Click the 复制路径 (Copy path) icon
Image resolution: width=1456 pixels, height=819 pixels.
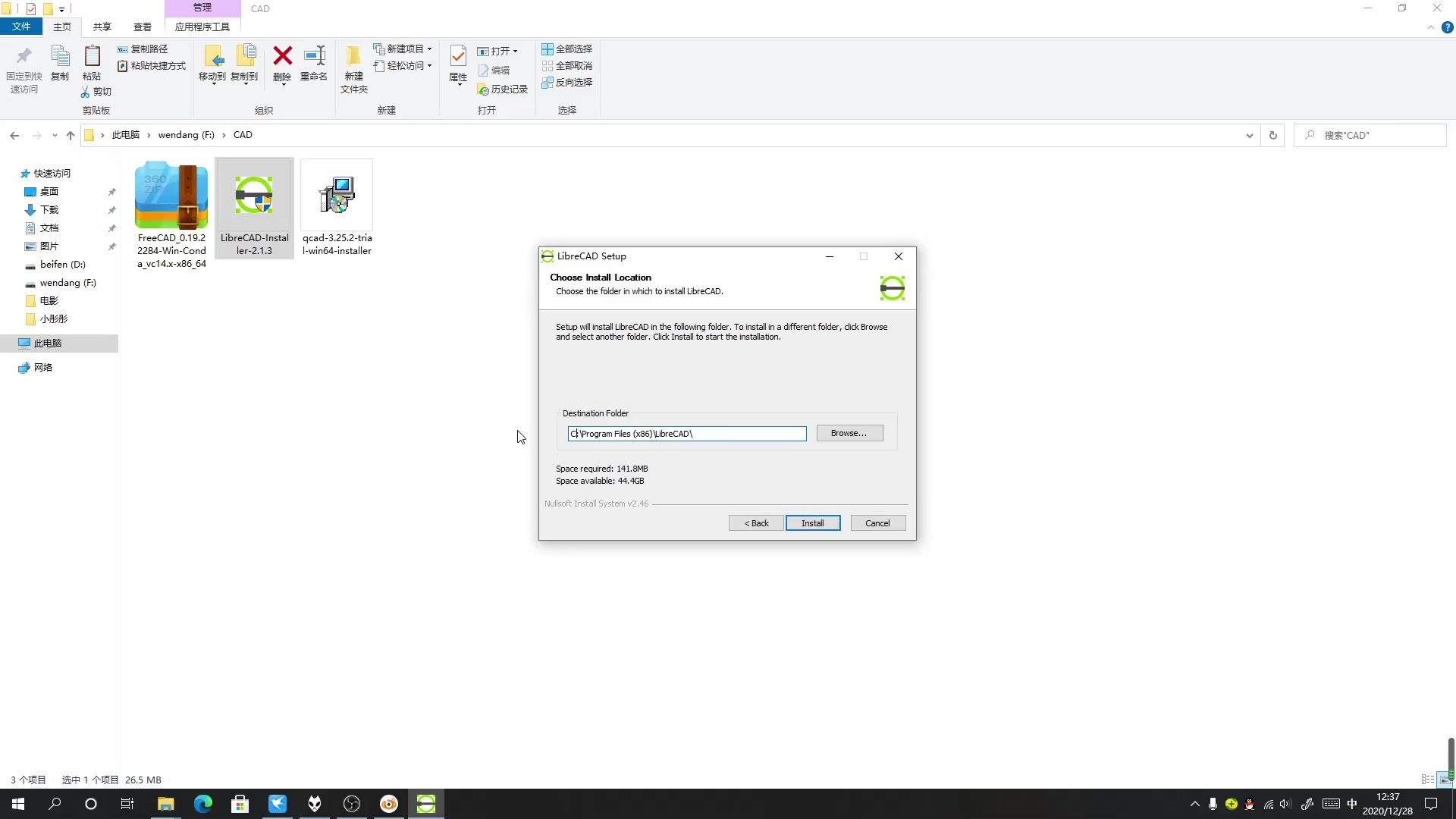pyautogui.click(x=144, y=49)
